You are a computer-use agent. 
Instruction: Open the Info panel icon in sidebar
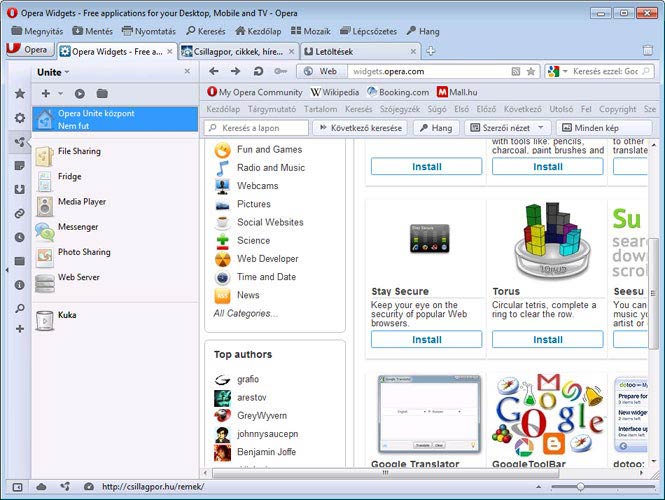coord(20,285)
